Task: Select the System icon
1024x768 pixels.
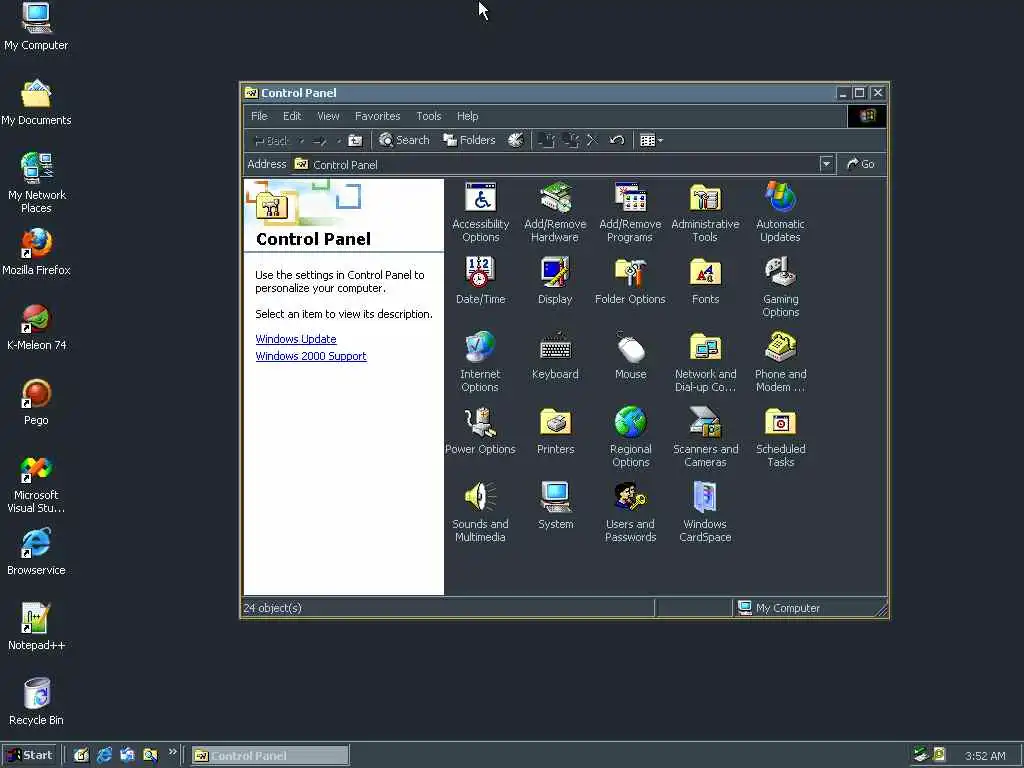Action: [555, 506]
